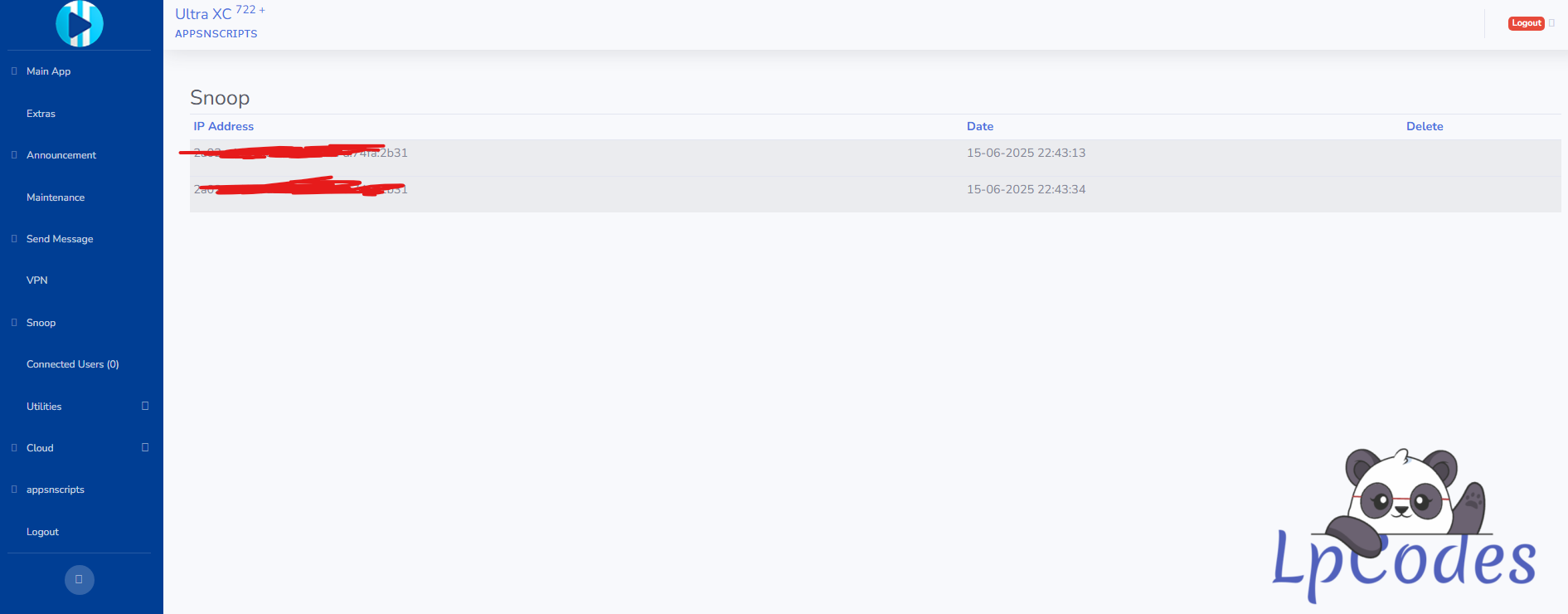Image resolution: width=1568 pixels, height=614 pixels.
Task: Click the Ultra XC play logo icon
Action: coord(80,23)
